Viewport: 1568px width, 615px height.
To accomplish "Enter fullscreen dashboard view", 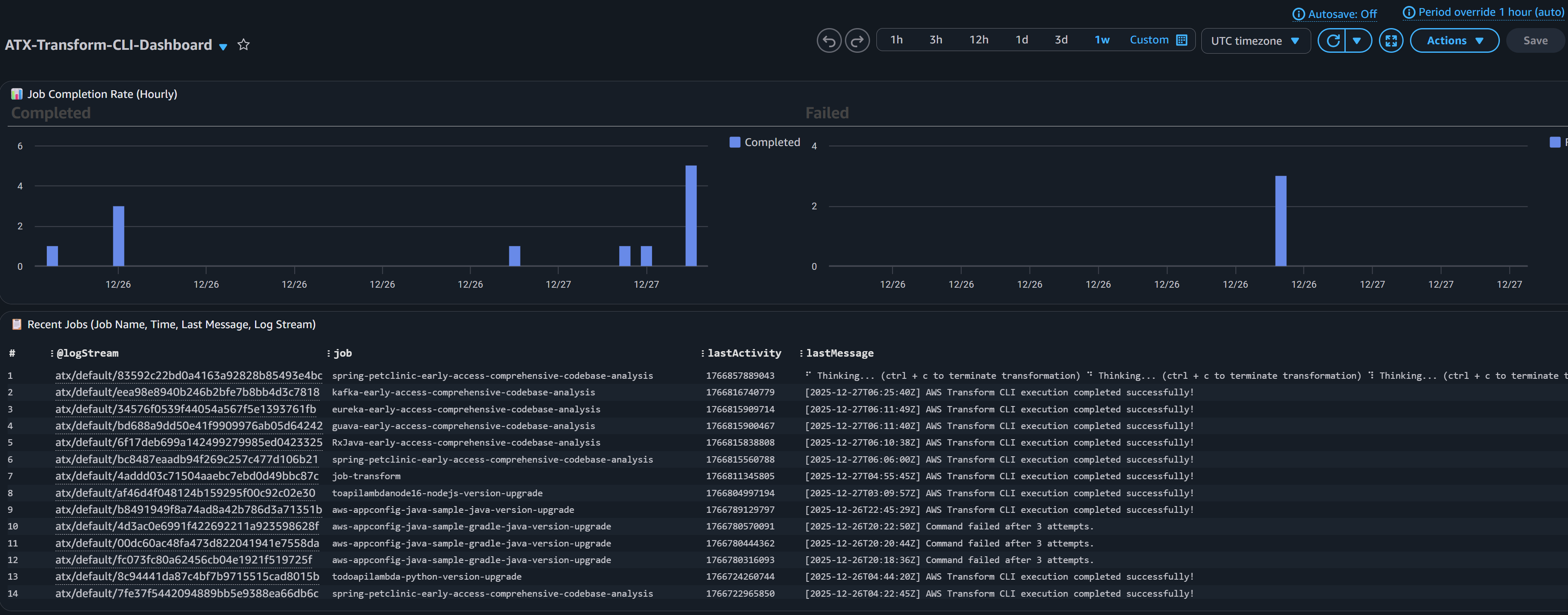I will coord(1391,40).
